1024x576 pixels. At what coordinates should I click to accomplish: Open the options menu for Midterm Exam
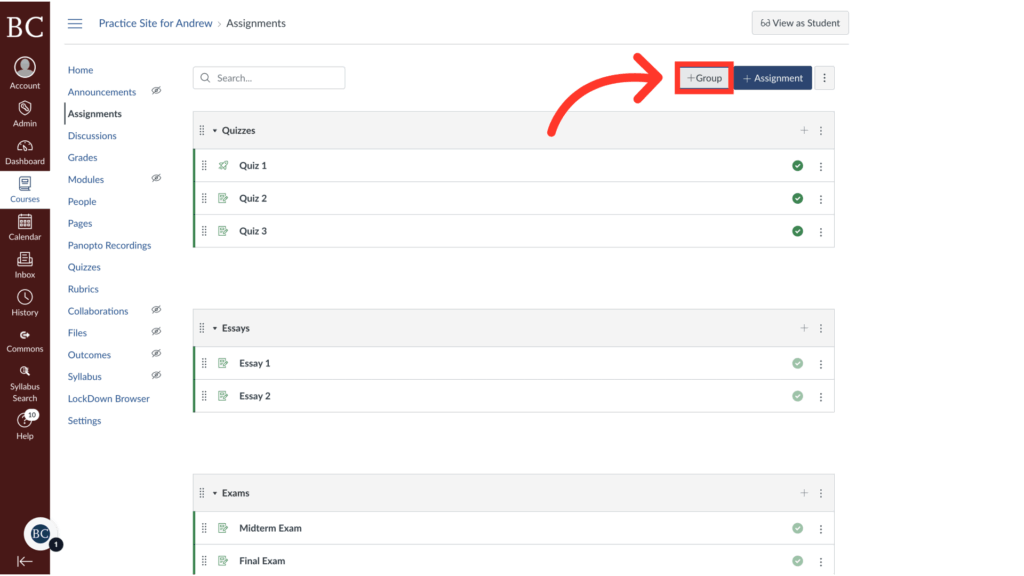tap(820, 528)
